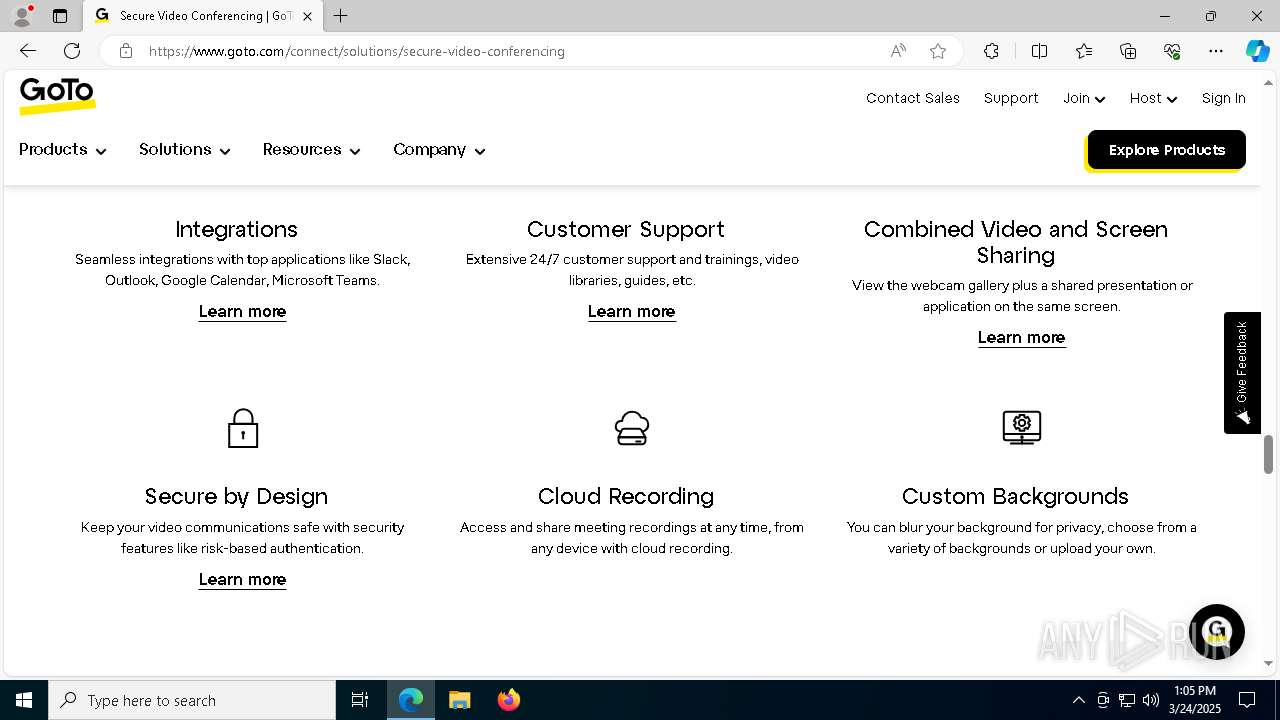Open a new browser tab
Image resolution: width=1280 pixels, height=720 pixels.
[x=340, y=16]
